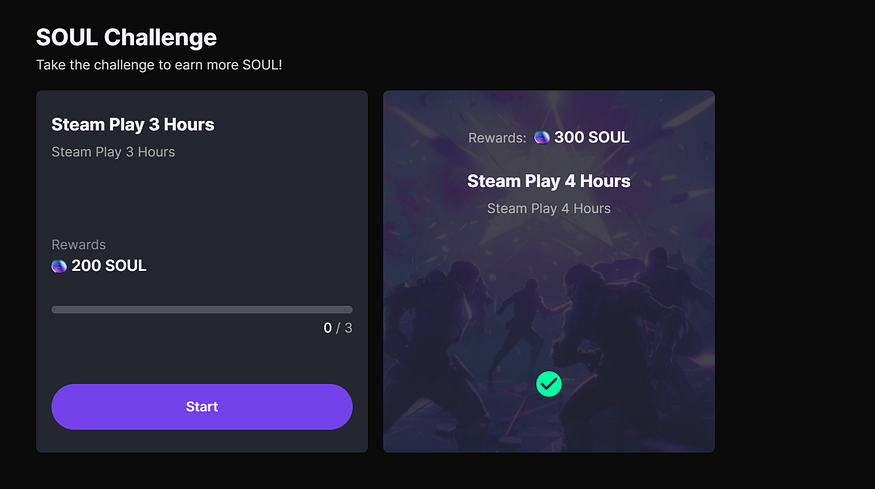
Task: Click the Rewards label in left card
Action: point(79,244)
